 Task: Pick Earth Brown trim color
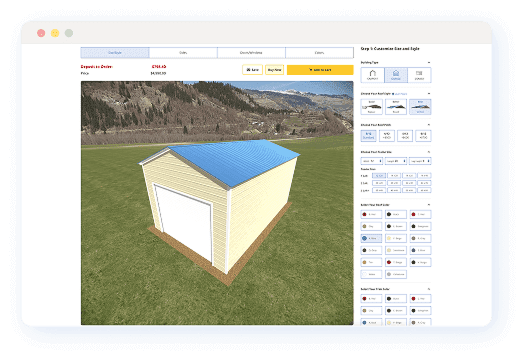[x=396, y=311]
